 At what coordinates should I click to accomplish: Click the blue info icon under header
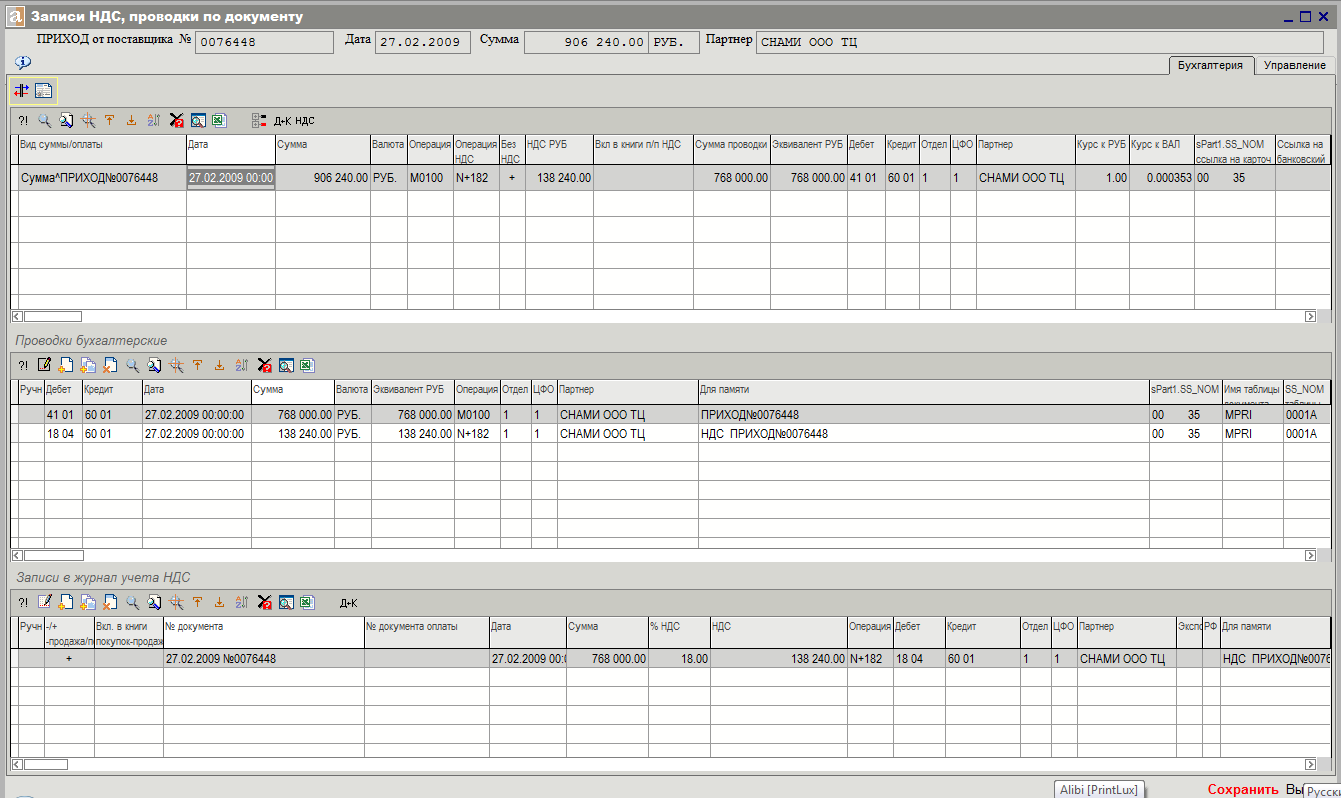(23, 62)
